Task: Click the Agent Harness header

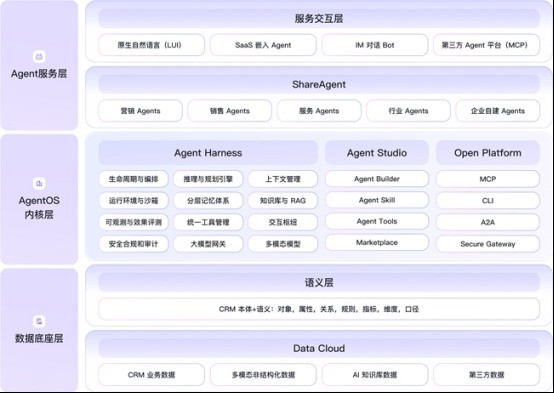Action: click(x=208, y=153)
